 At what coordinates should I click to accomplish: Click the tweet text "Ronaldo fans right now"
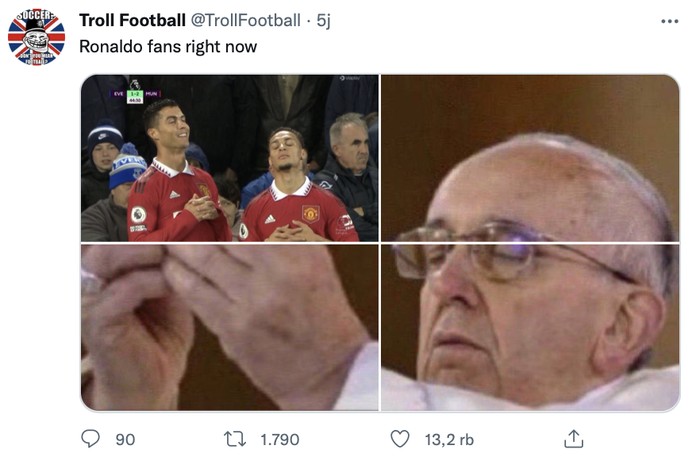point(168,46)
